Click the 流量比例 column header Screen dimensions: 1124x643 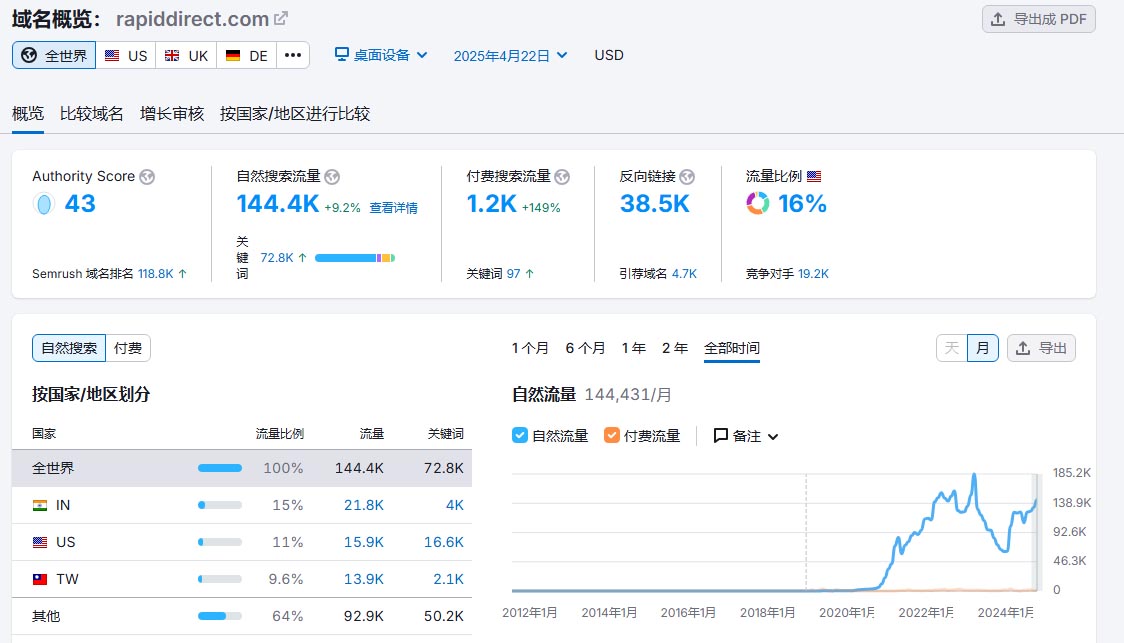point(280,434)
